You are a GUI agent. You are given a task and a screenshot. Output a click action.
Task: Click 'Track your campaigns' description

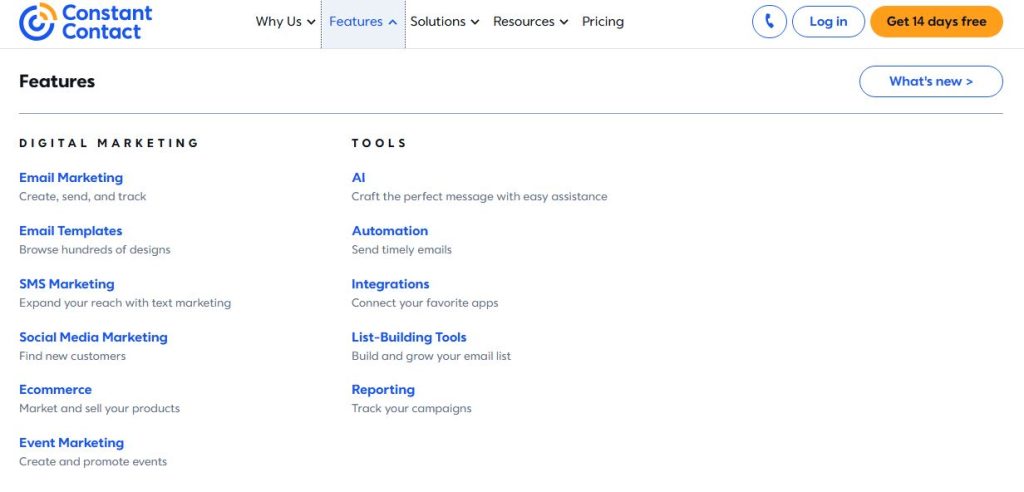[411, 408]
